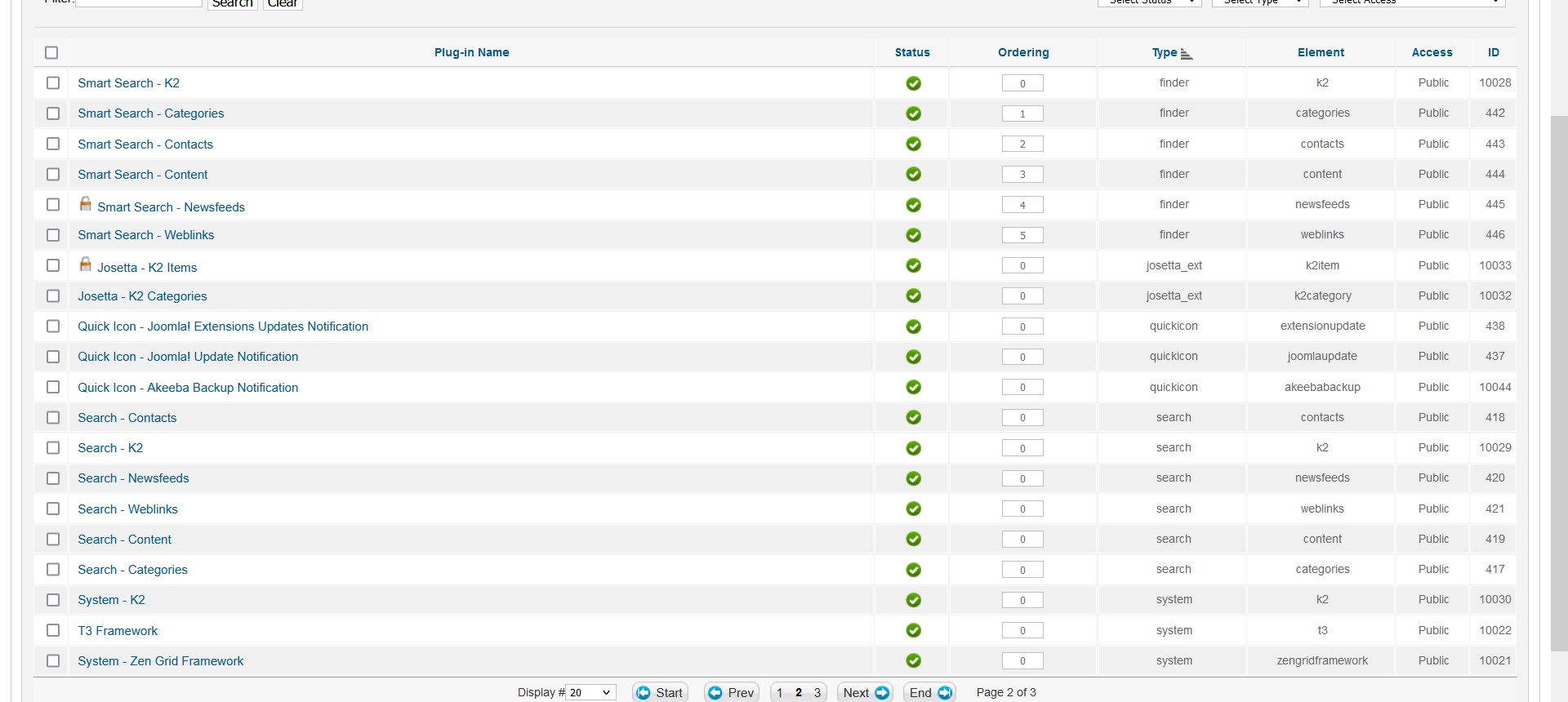Toggle status icon for Search - Weblinks
This screenshot has height=702, width=1568.
coord(913,509)
